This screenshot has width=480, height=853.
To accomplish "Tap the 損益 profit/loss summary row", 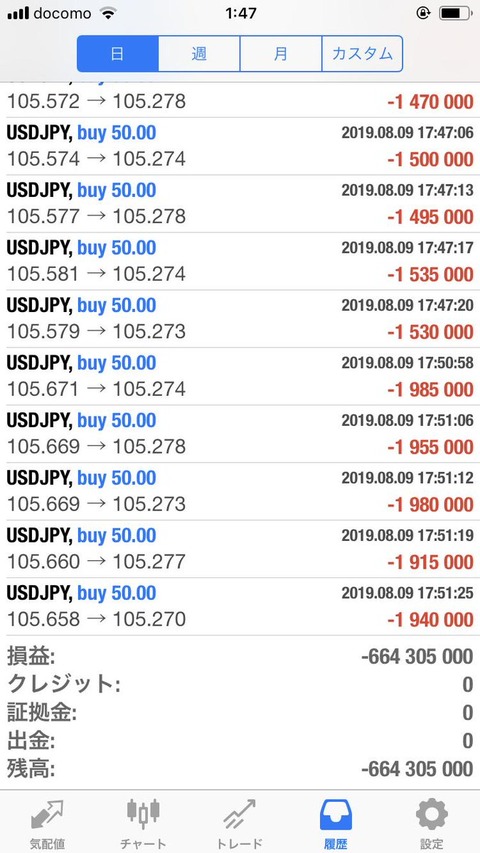I will 240,657.
